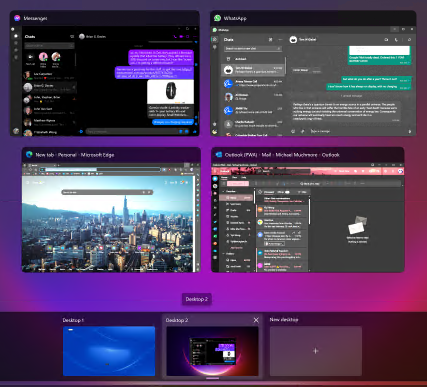Switch to Desktop 1 thumbnail
The width and height of the screenshot is (427, 387).
[109, 351]
